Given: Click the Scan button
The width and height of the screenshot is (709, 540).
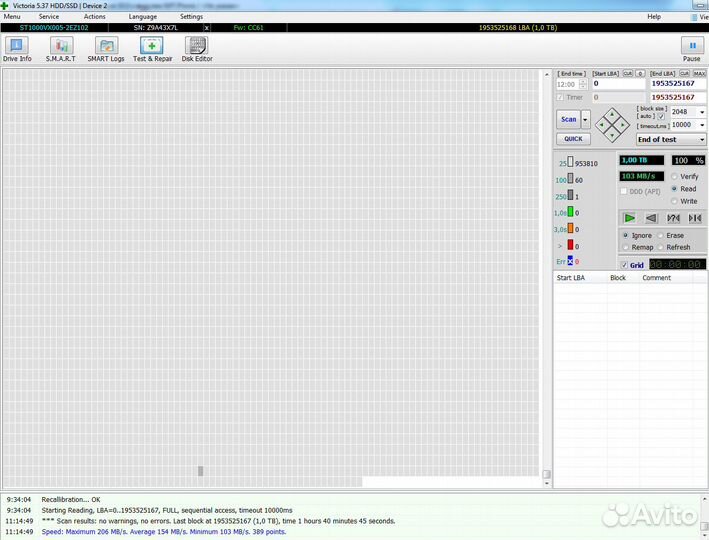Looking at the screenshot, I should point(568,119).
